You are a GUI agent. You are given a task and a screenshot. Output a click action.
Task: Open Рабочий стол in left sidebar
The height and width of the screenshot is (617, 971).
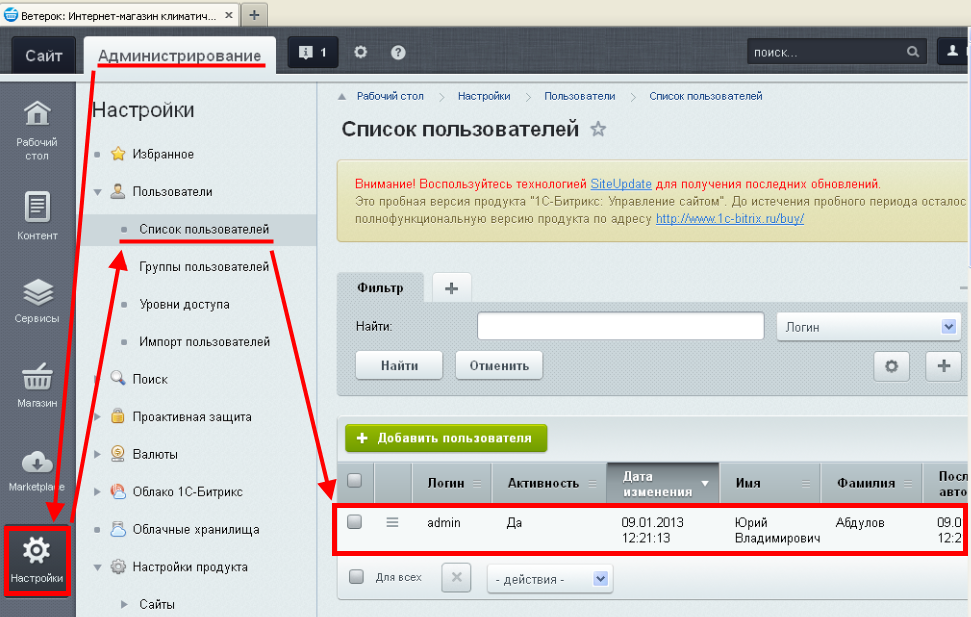click(x=37, y=130)
